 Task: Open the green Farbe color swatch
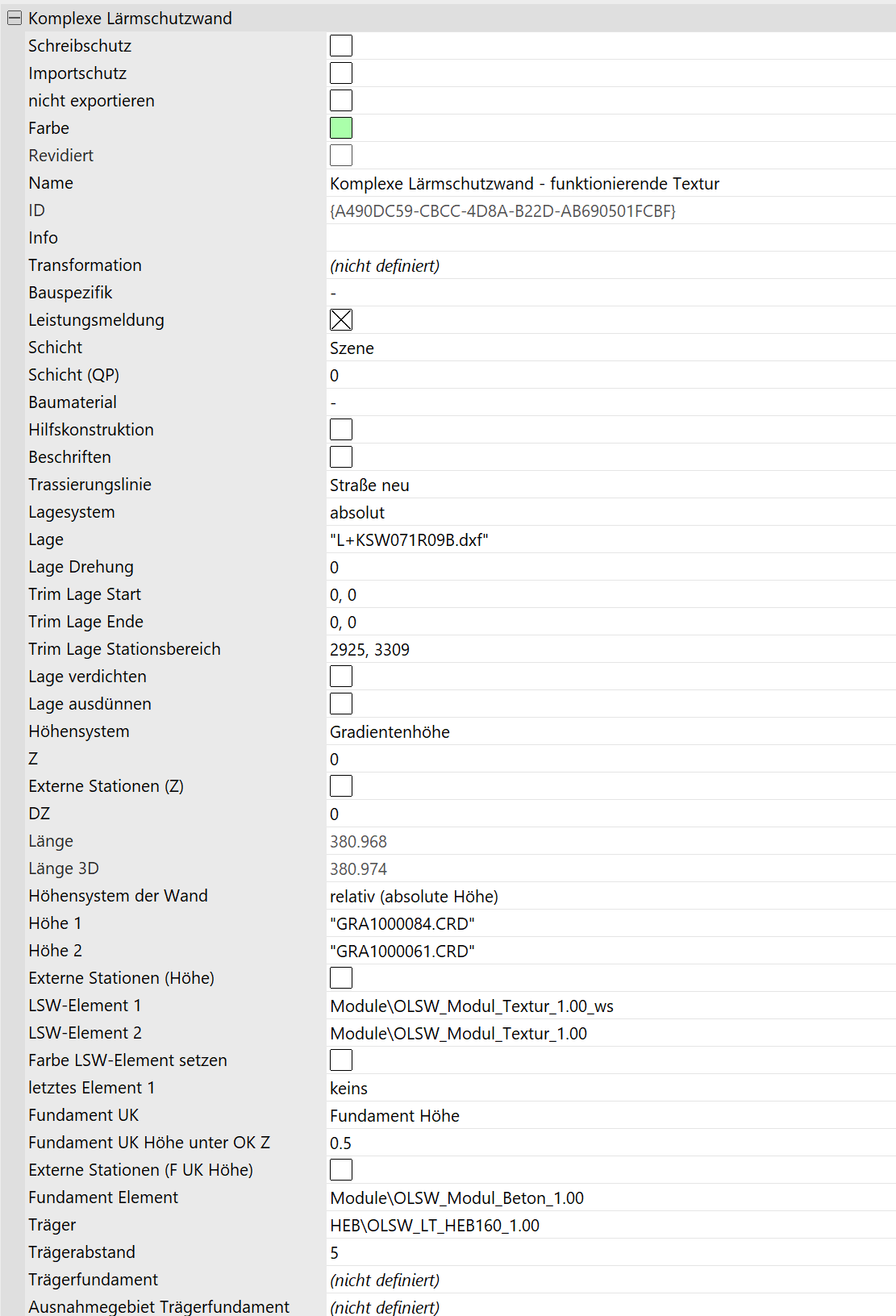(x=341, y=128)
